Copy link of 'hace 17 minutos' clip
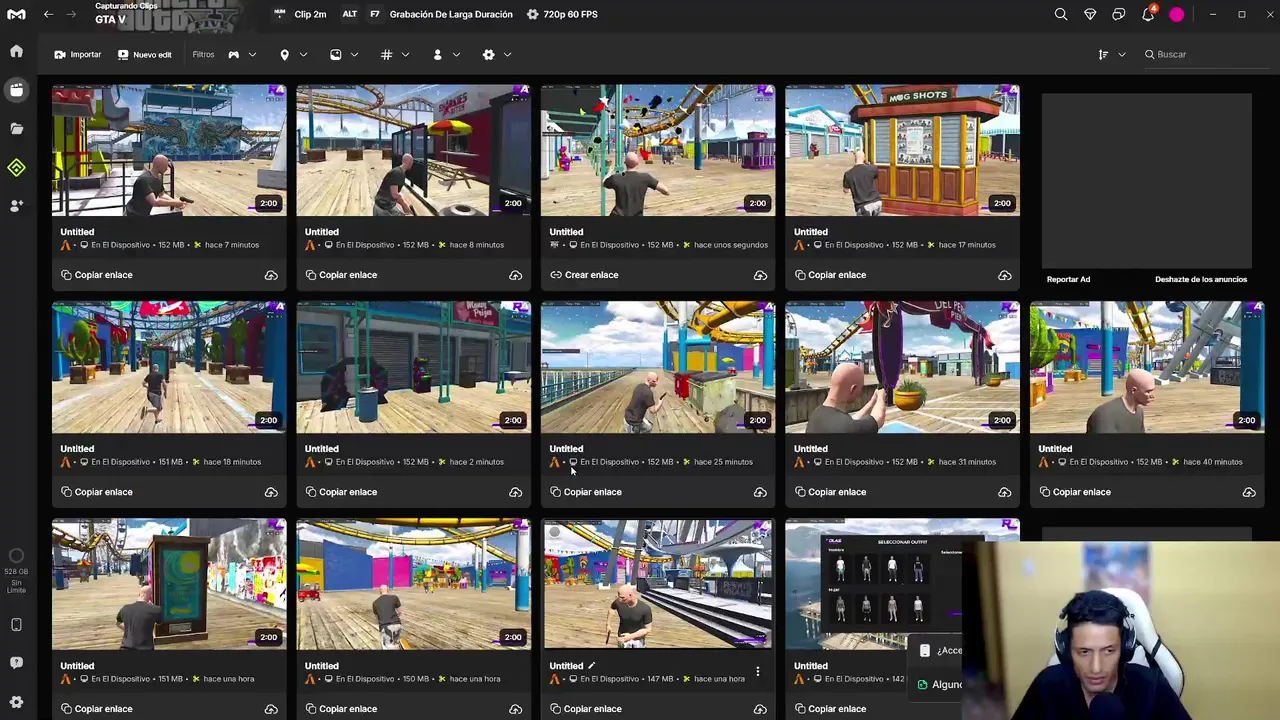Screen dimensions: 1280x720 point(830,275)
